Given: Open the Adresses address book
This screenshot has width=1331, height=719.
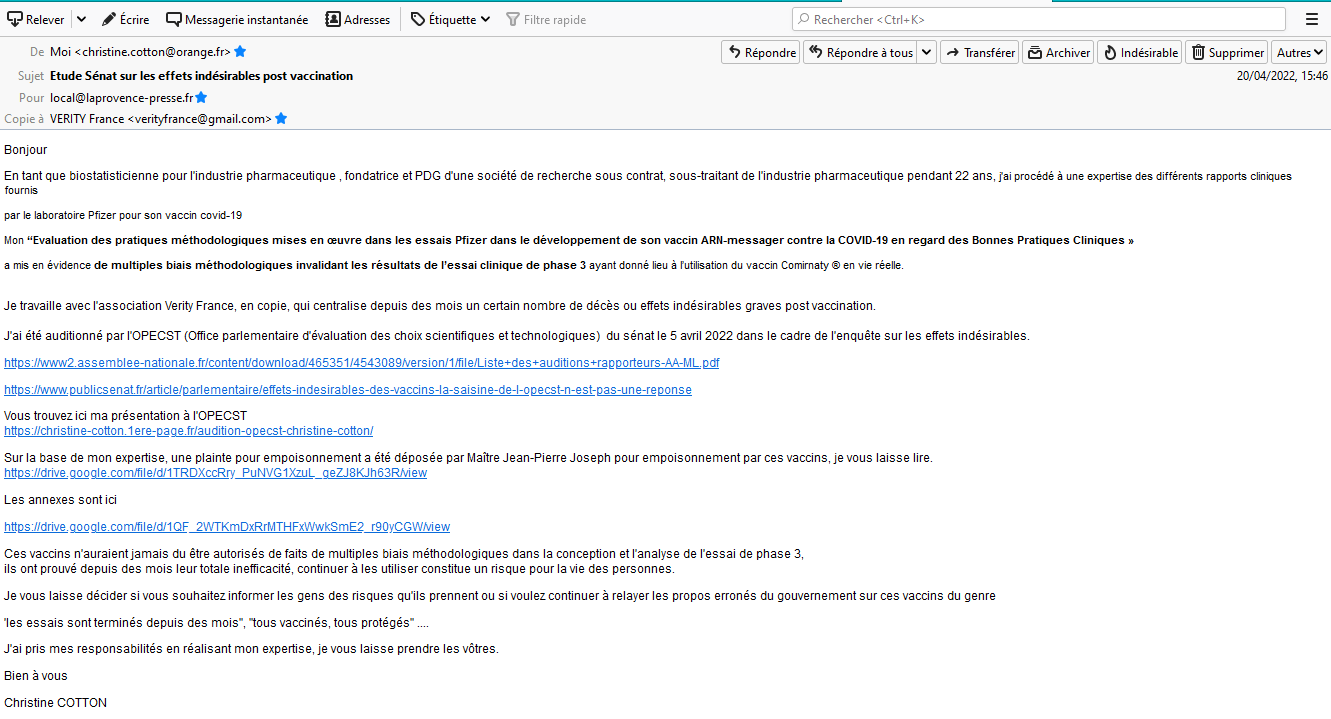Looking at the screenshot, I should (358, 20).
